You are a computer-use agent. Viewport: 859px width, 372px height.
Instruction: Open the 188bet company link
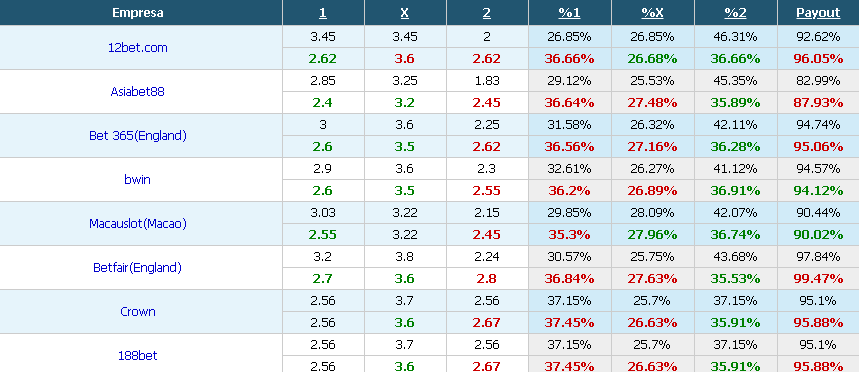pos(138,355)
